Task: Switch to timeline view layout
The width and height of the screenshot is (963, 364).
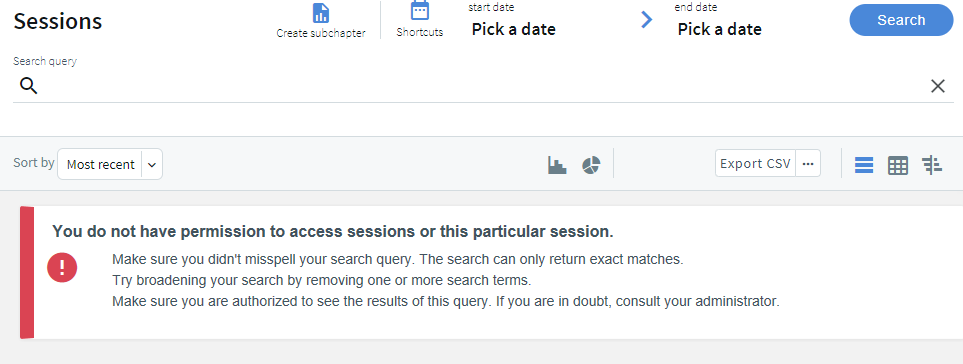Action: click(x=932, y=165)
